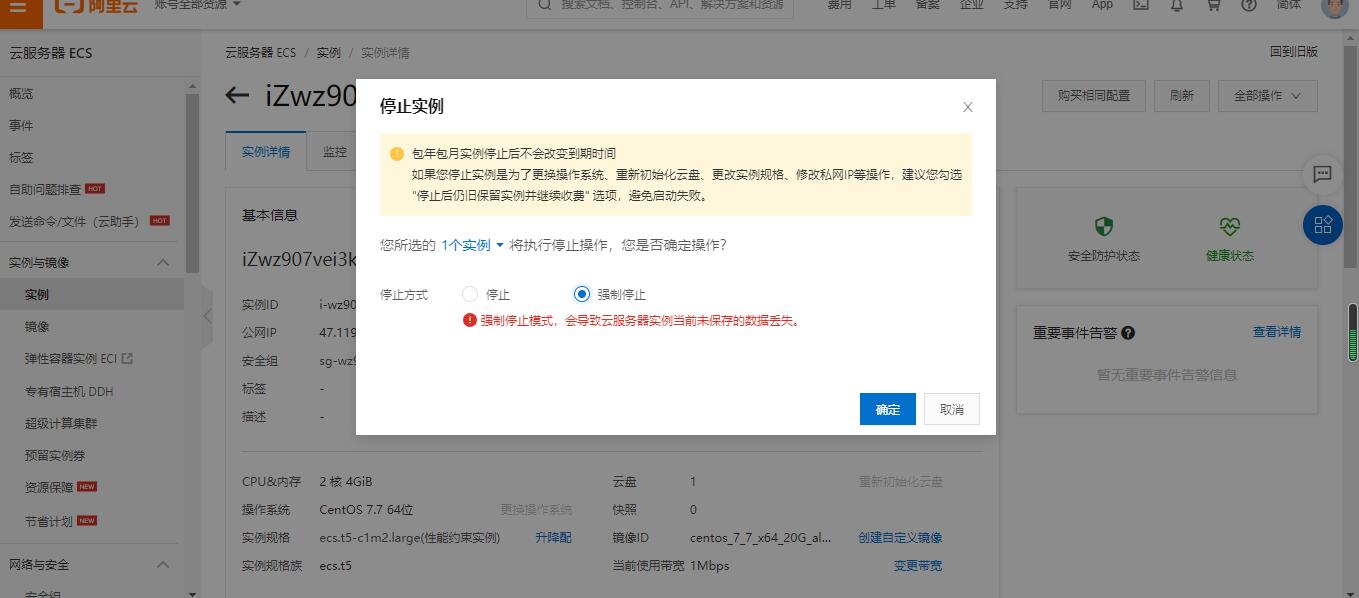Image resolution: width=1359 pixels, height=598 pixels.
Task: Collapse the left sidebar using the handle
Action: click(207, 316)
